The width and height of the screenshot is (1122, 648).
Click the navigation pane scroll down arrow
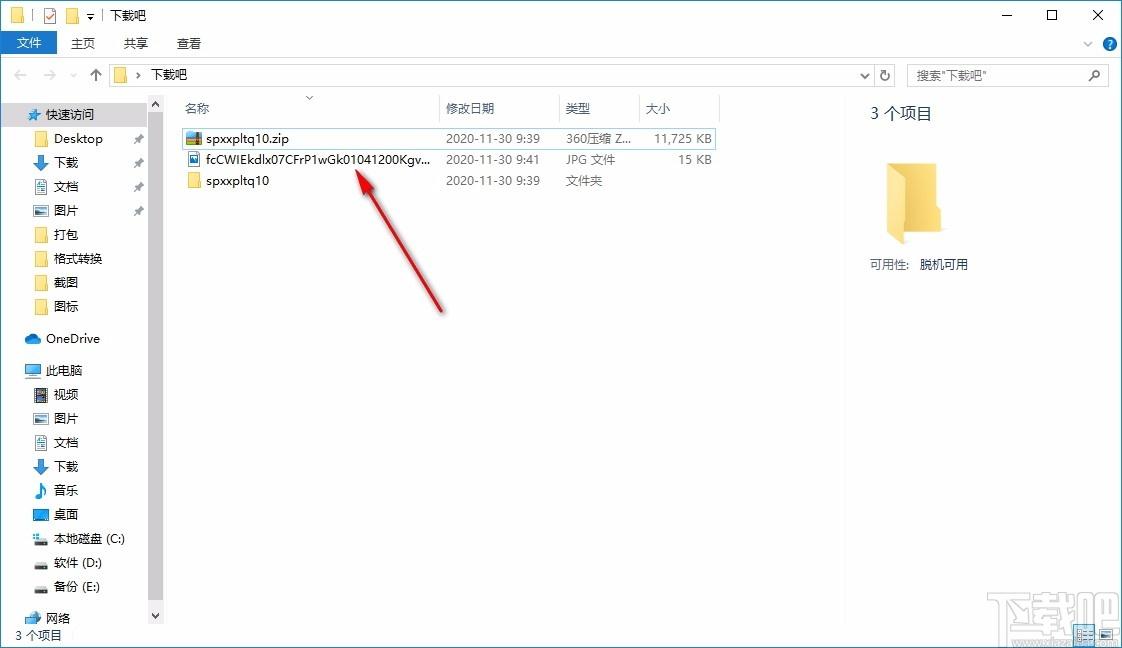pos(155,616)
